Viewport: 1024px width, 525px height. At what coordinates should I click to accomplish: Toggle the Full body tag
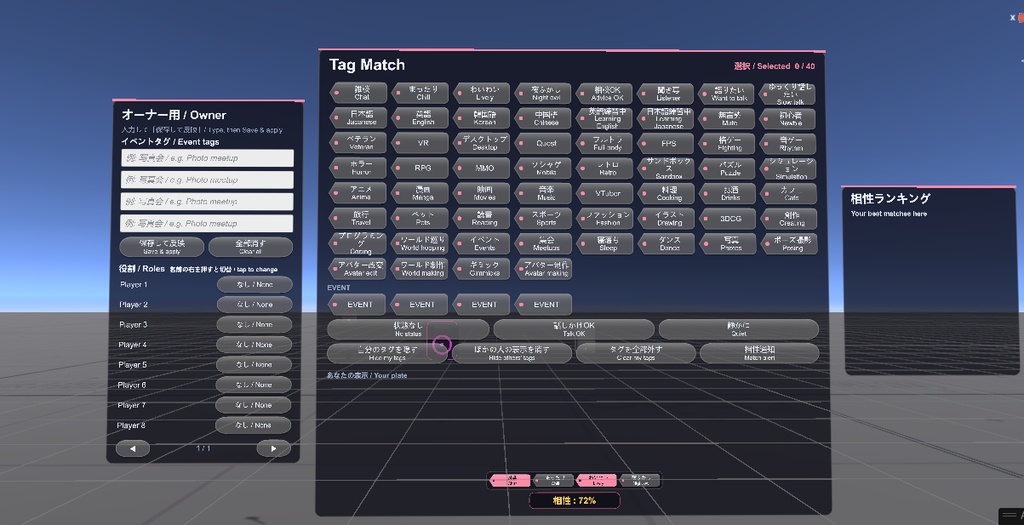point(604,143)
